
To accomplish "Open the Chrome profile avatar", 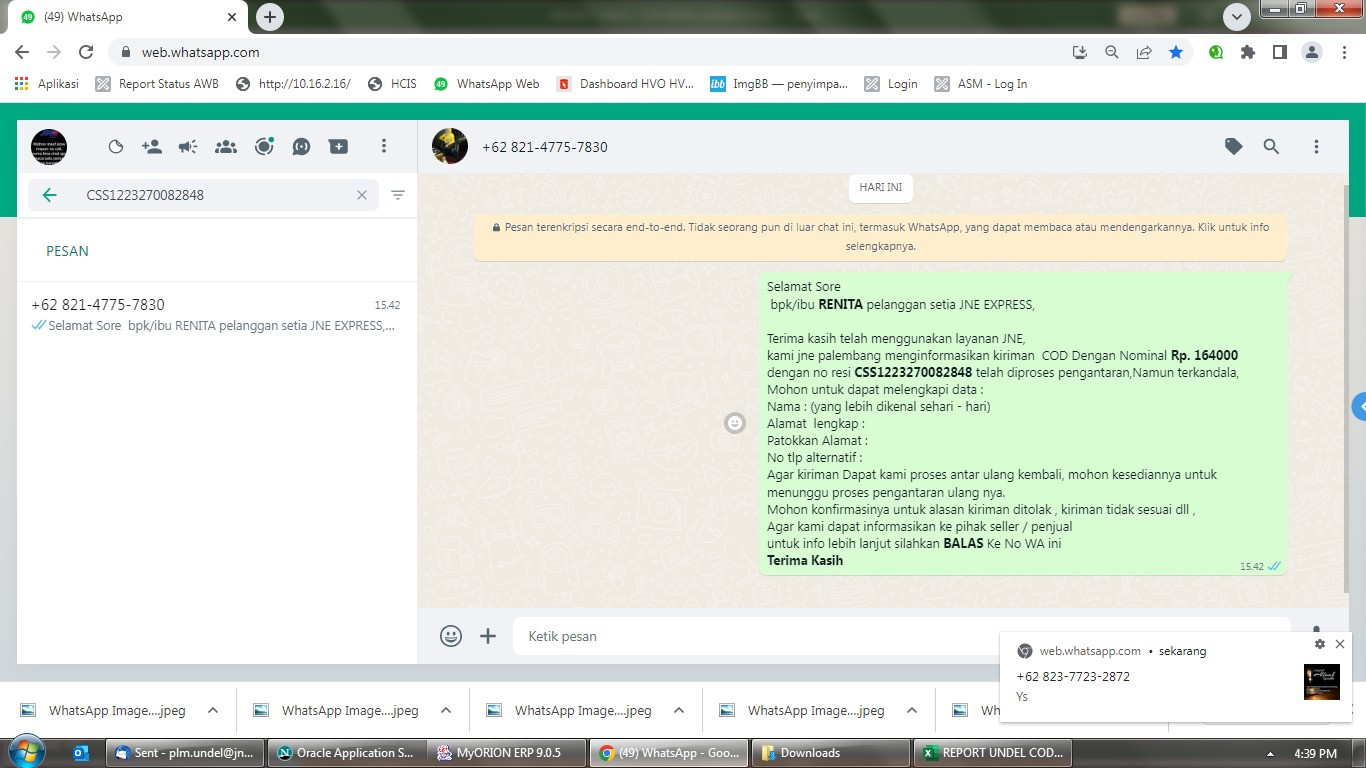I will click(x=1312, y=52).
